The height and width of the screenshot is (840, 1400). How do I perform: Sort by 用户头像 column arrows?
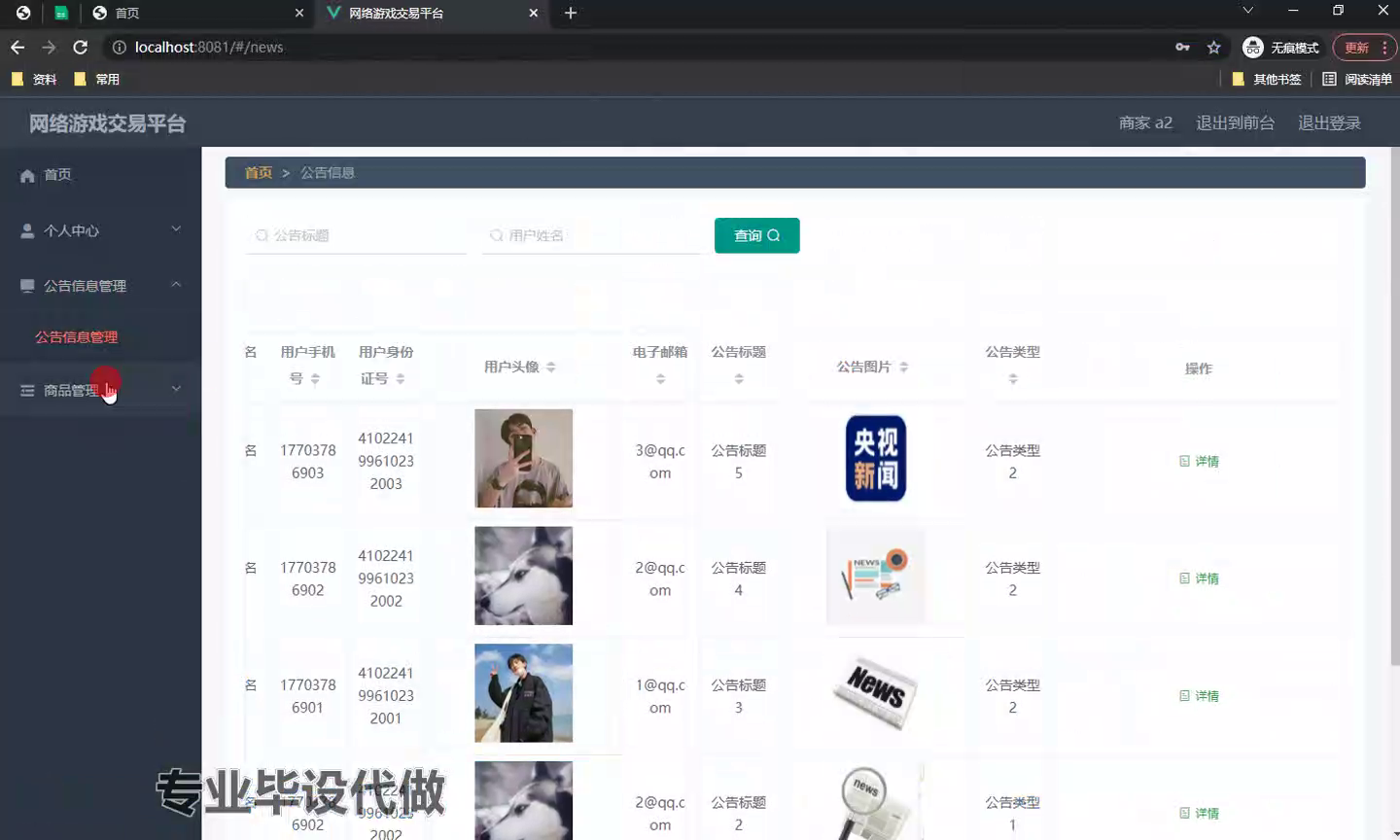550,367
